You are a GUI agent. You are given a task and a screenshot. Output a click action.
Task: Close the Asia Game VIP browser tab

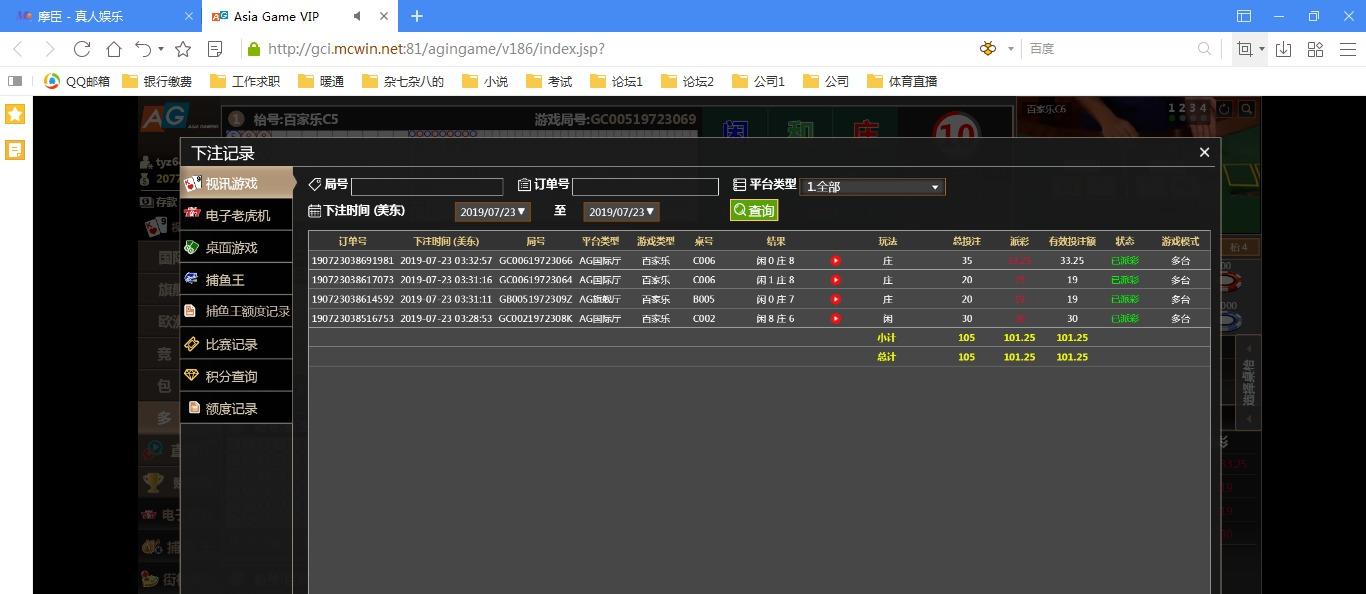point(385,16)
